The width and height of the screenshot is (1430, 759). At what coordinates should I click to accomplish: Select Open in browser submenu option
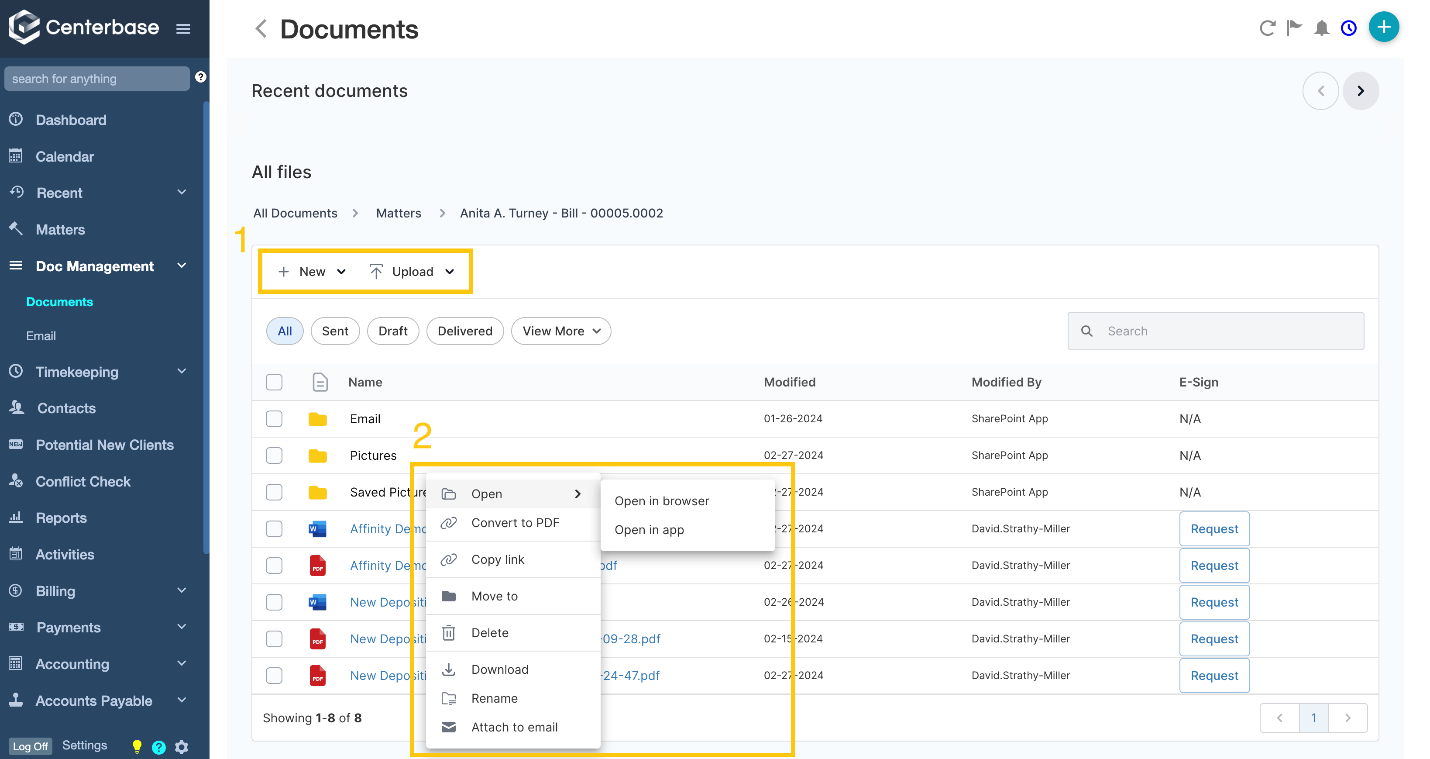coord(661,501)
